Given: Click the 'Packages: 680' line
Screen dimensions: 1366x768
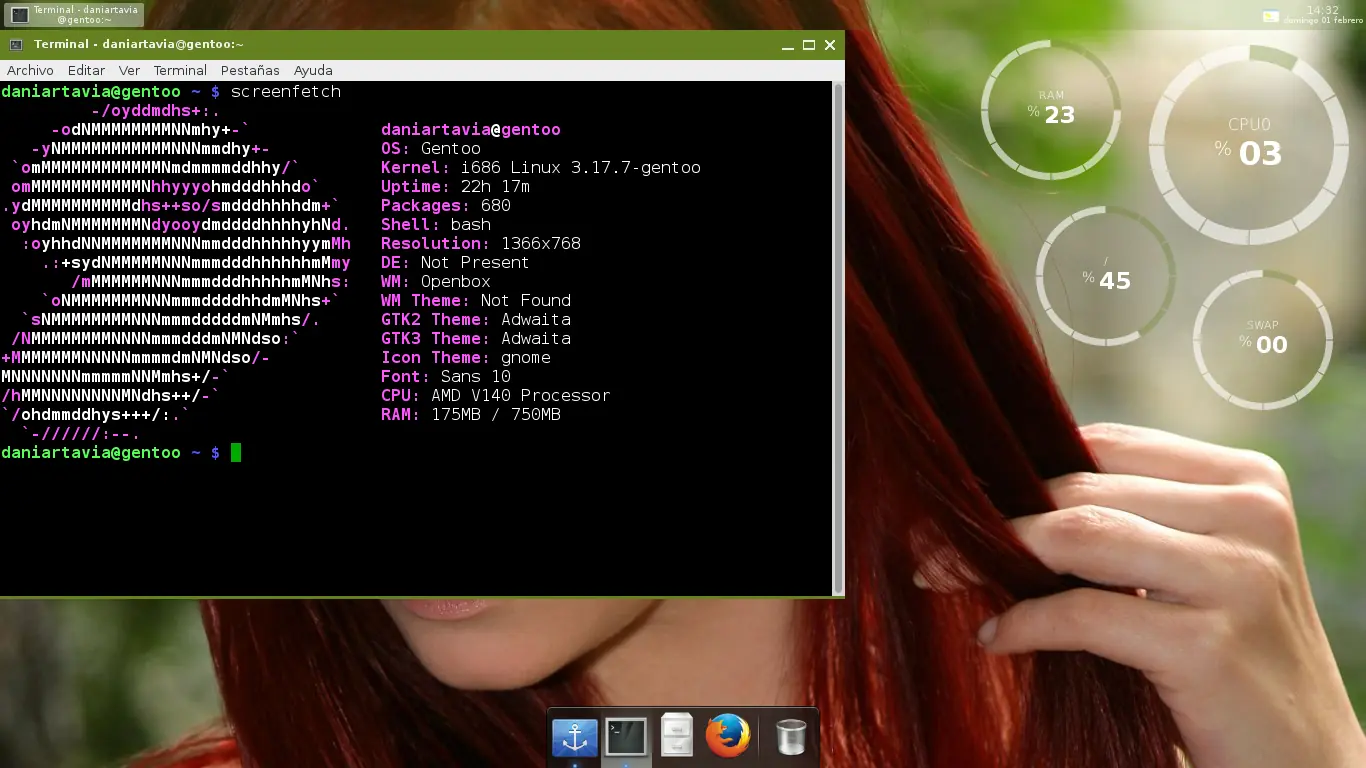Looking at the screenshot, I should (x=446, y=205).
